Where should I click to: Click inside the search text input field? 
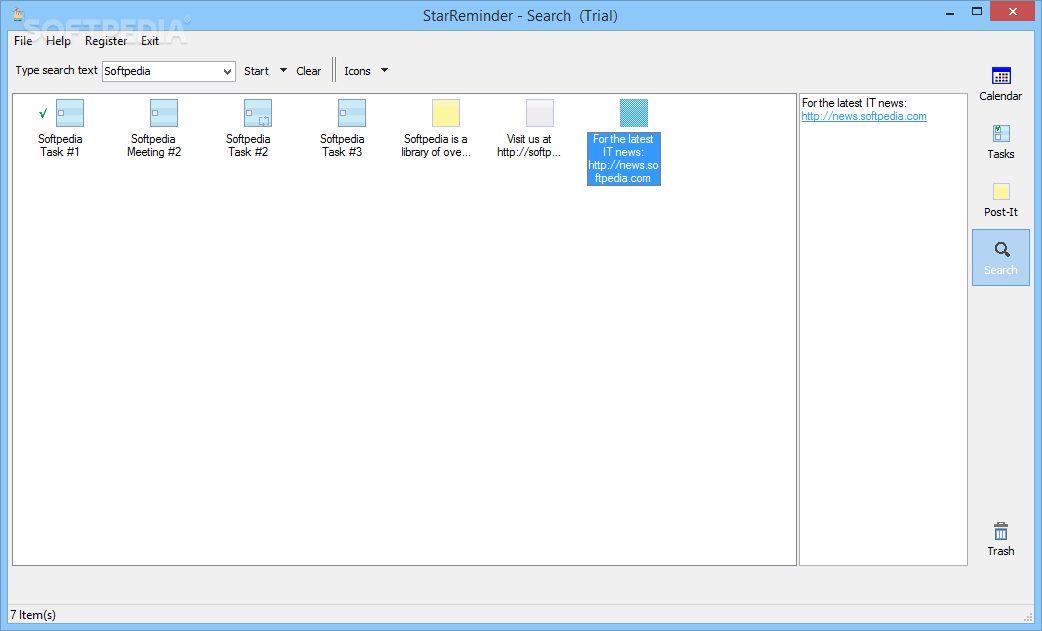tap(161, 71)
